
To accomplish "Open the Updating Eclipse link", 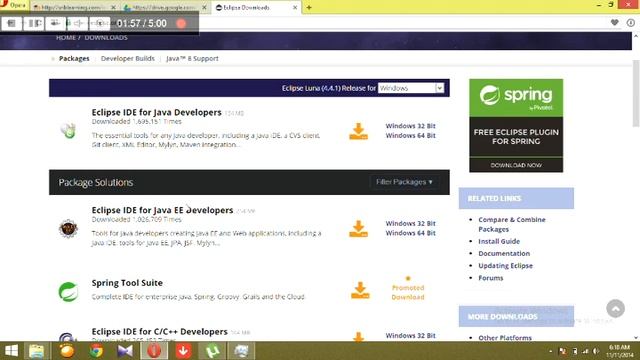I will [505, 266].
